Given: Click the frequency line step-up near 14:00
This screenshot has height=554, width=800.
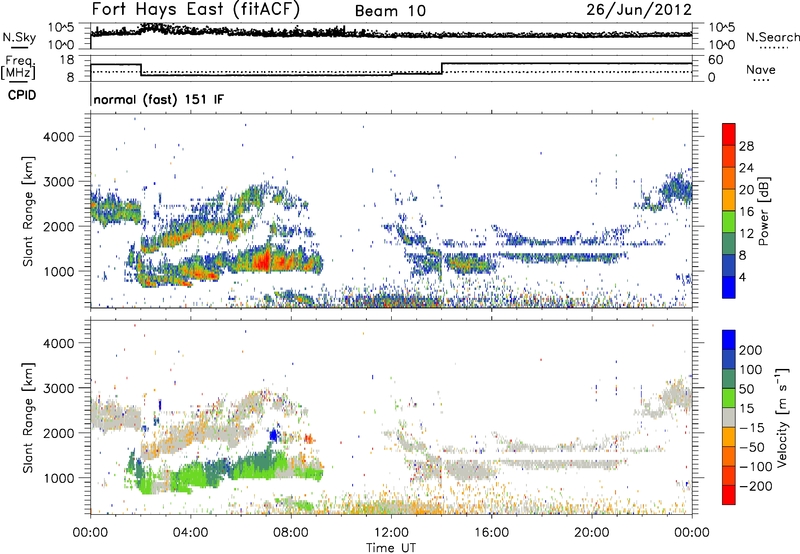Looking at the screenshot, I should click(x=442, y=69).
